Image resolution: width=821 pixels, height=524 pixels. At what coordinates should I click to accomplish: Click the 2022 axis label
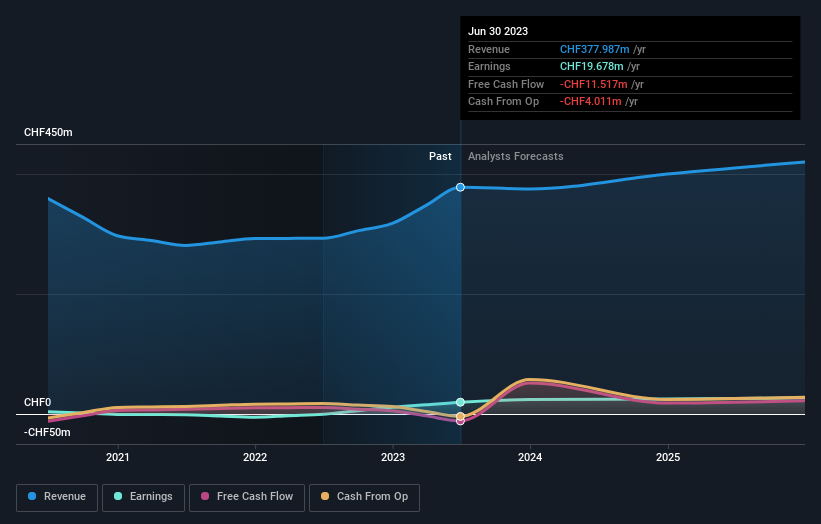pos(255,457)
